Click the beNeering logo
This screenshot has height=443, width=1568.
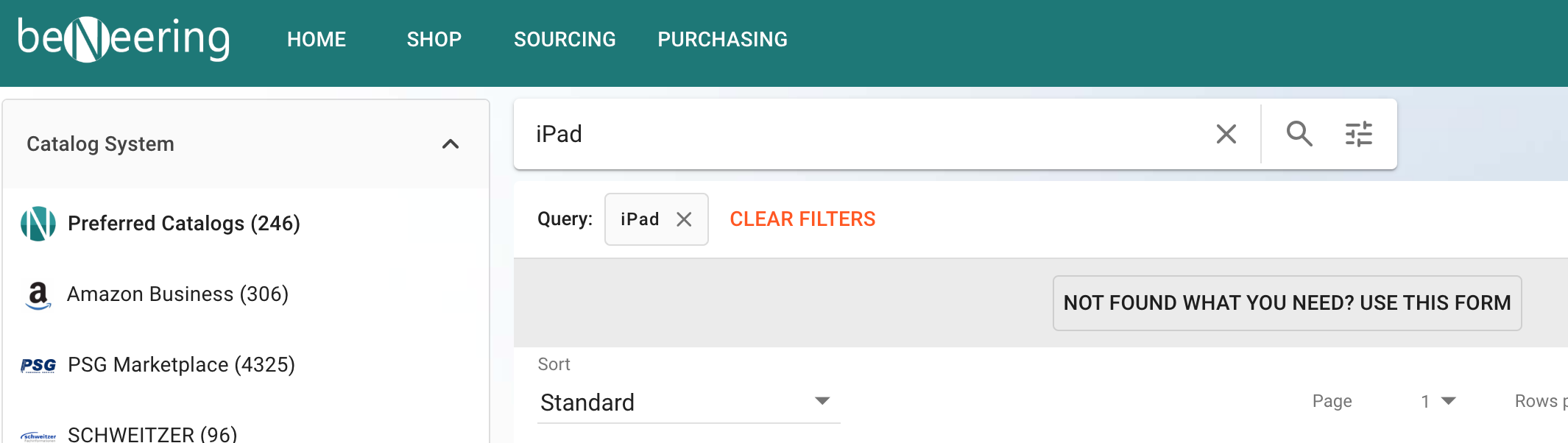124,39
